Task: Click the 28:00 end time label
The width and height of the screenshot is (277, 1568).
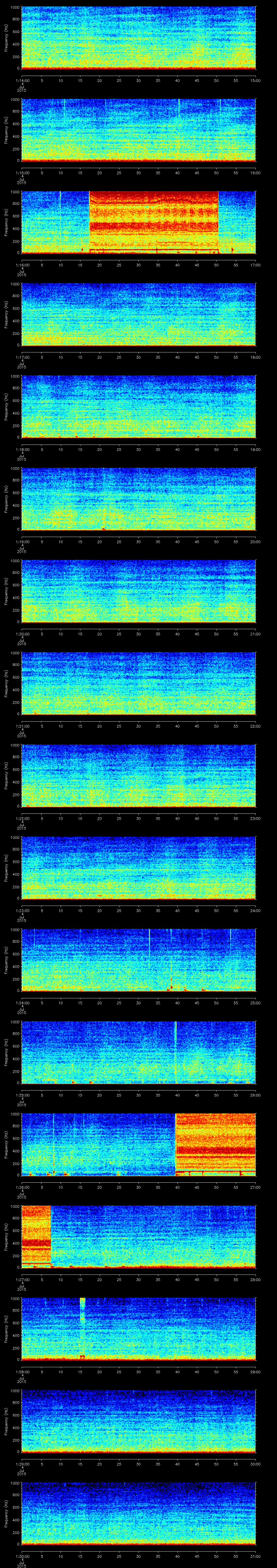Action: coord(256,1279)
